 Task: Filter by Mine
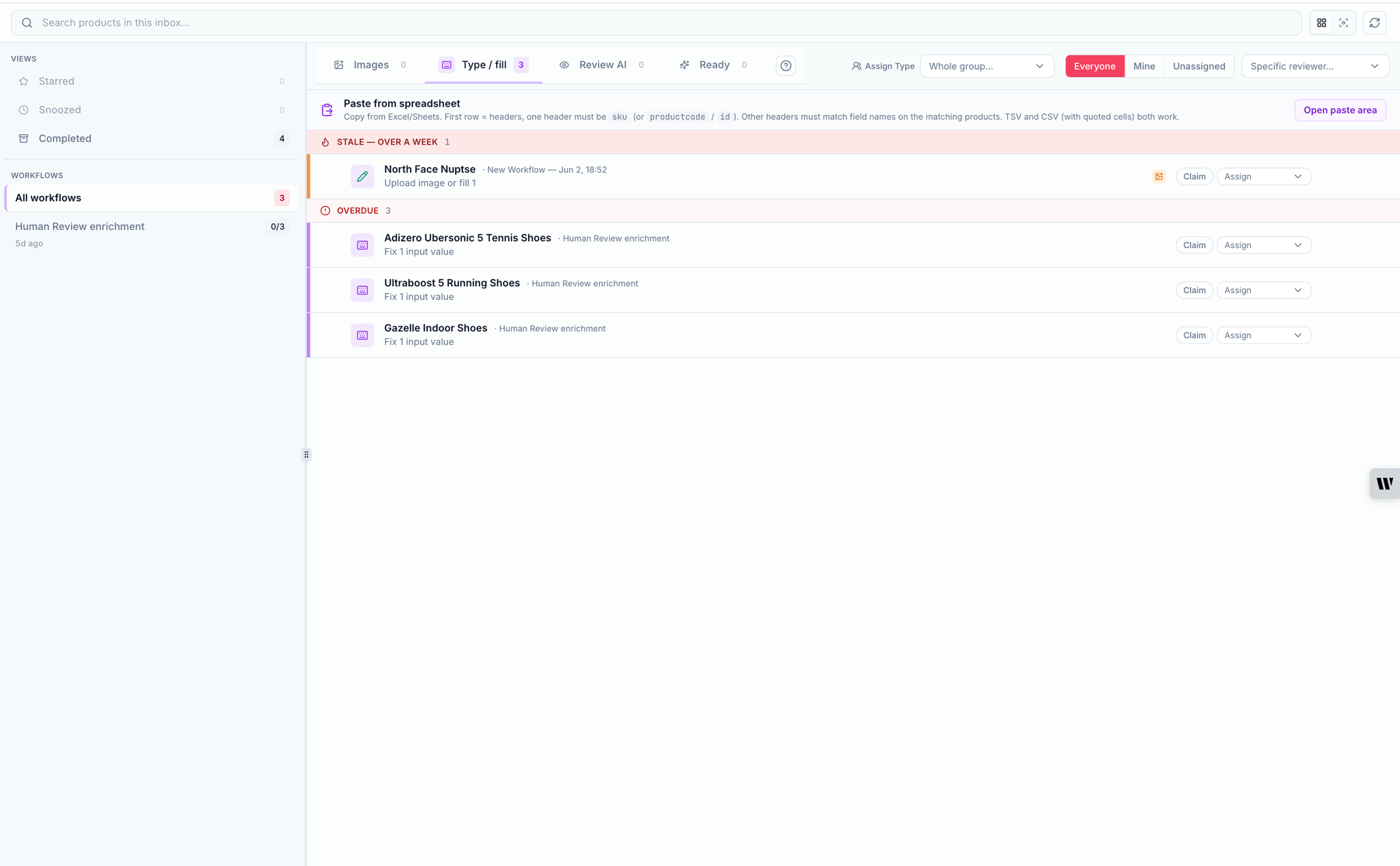[x=1144, y=66]
